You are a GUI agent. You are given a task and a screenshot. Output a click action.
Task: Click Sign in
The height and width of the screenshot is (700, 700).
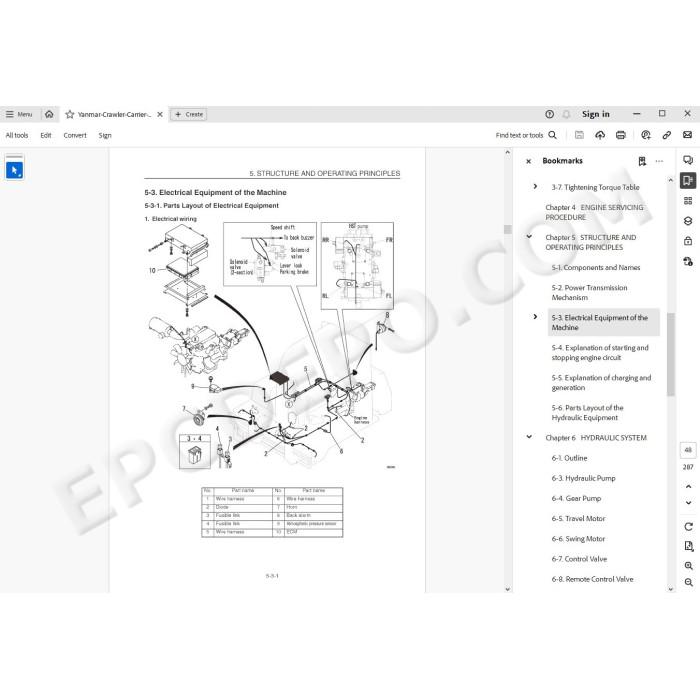(596, 114)
